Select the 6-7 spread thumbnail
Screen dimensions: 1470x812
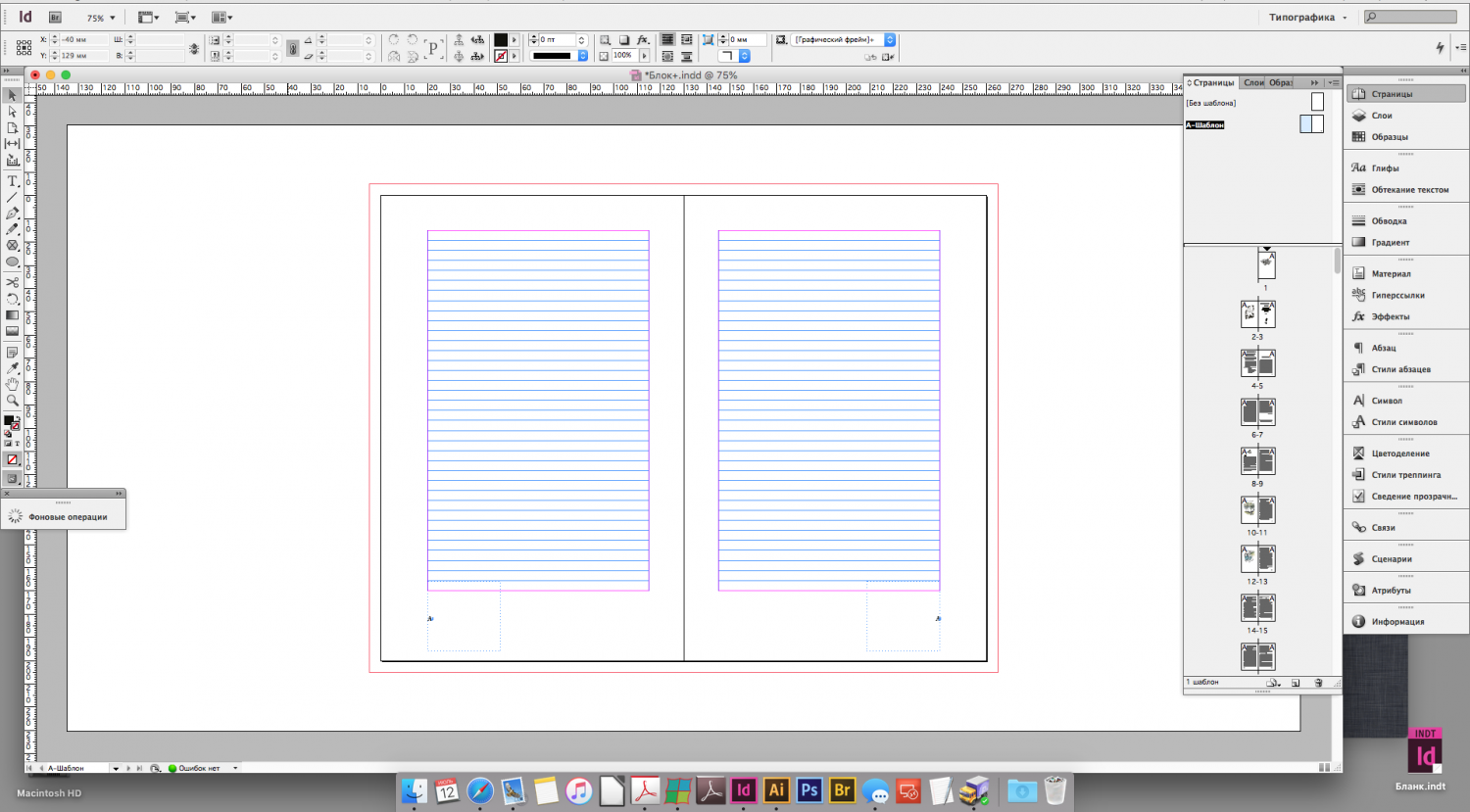[x=1257, y=412]
